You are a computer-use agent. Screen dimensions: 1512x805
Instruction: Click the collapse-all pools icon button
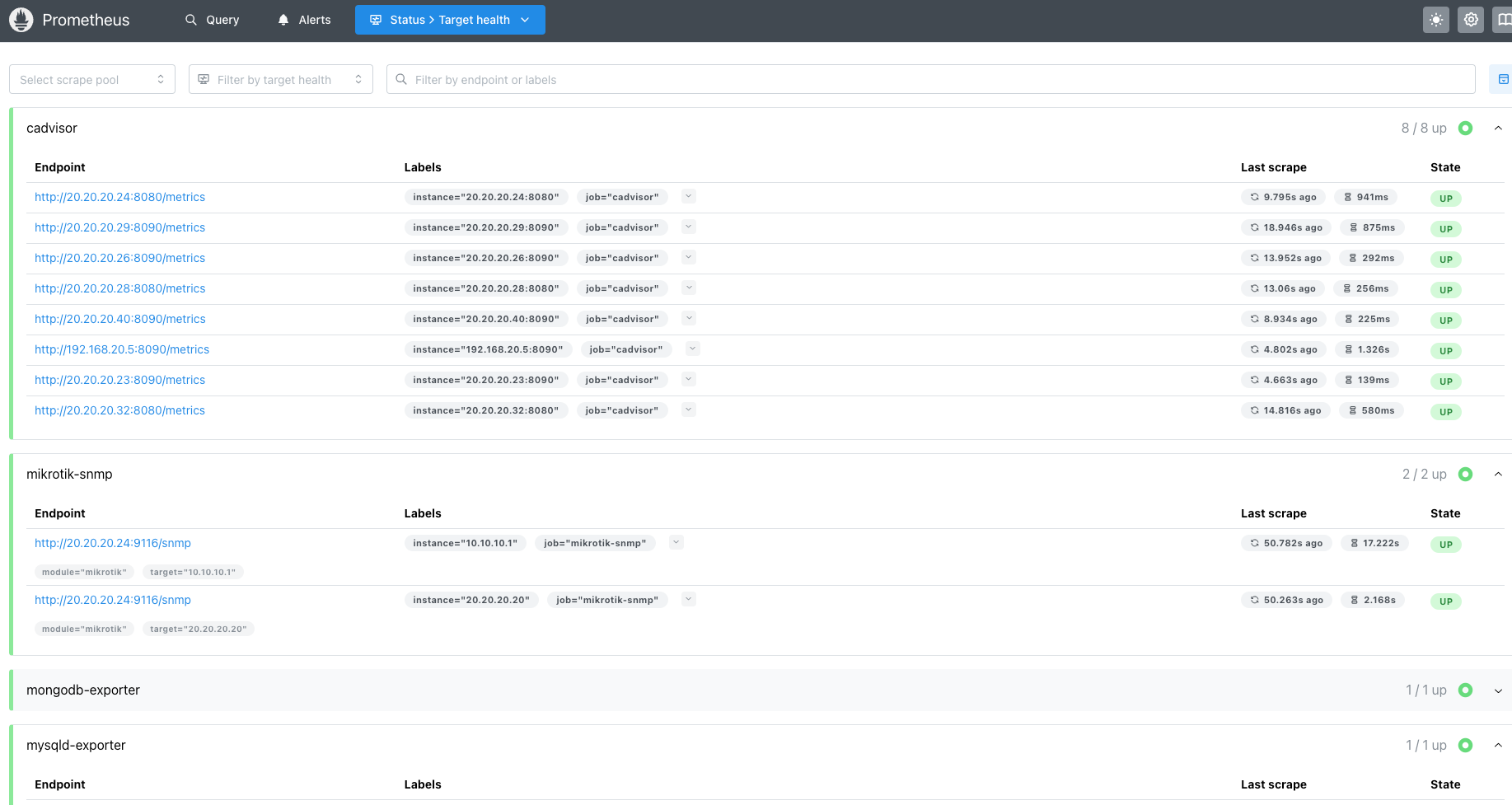pyautogui.click(x=1503, y=79)
